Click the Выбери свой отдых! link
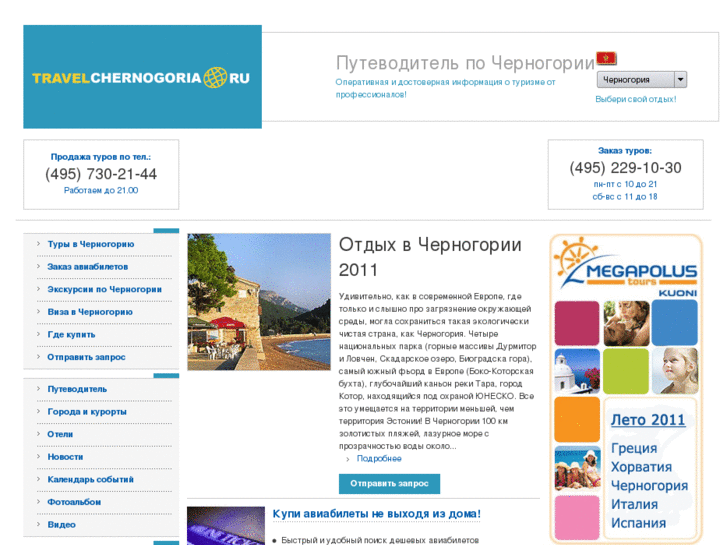727x545 pixels. tap(636, 99)
